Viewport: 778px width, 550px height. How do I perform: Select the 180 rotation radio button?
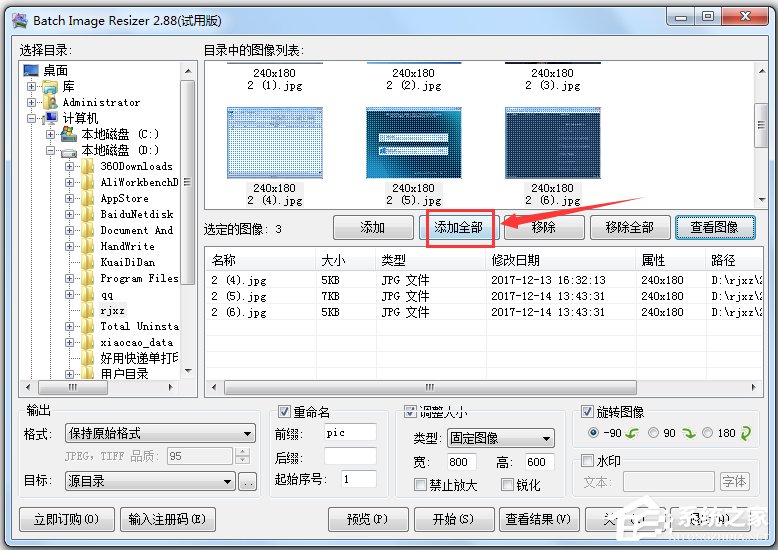pyautogui.click(x=707, y=433)
